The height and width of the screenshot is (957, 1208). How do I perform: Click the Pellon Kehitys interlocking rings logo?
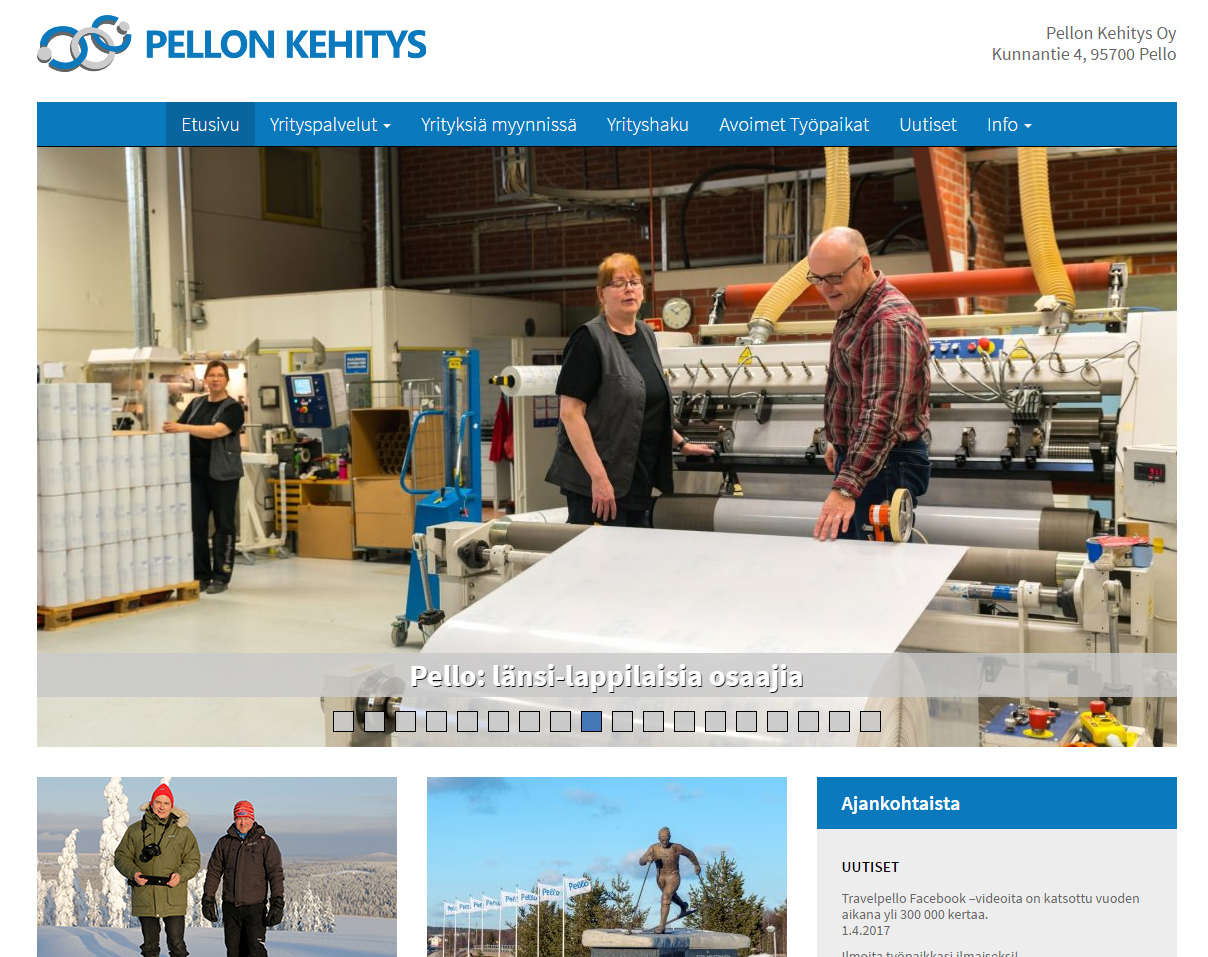[x=84, y=43]
